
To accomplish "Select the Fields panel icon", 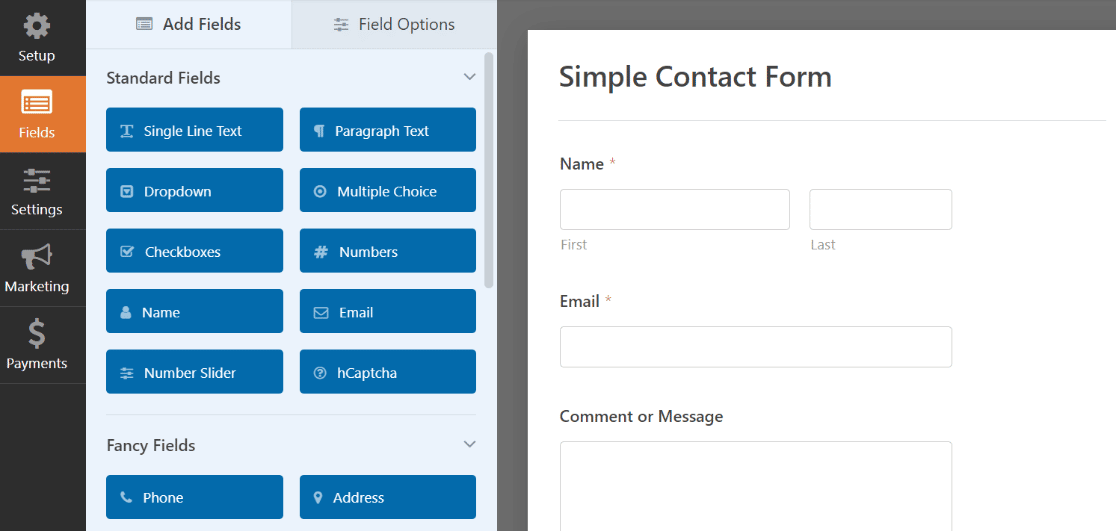I will pos(37,104).
